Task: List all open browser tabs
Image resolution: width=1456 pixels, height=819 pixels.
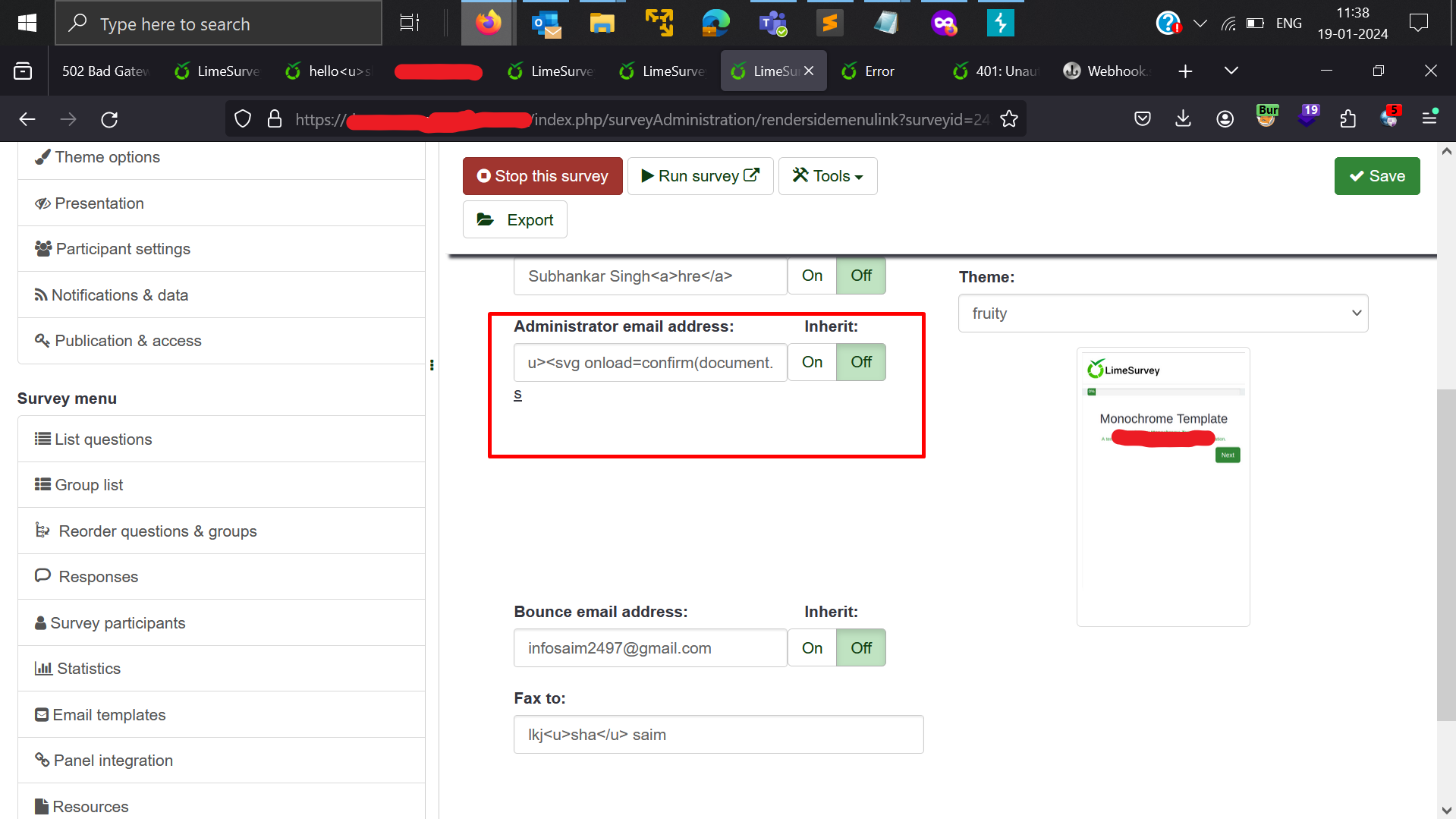Action: [x=1231, y=71]
